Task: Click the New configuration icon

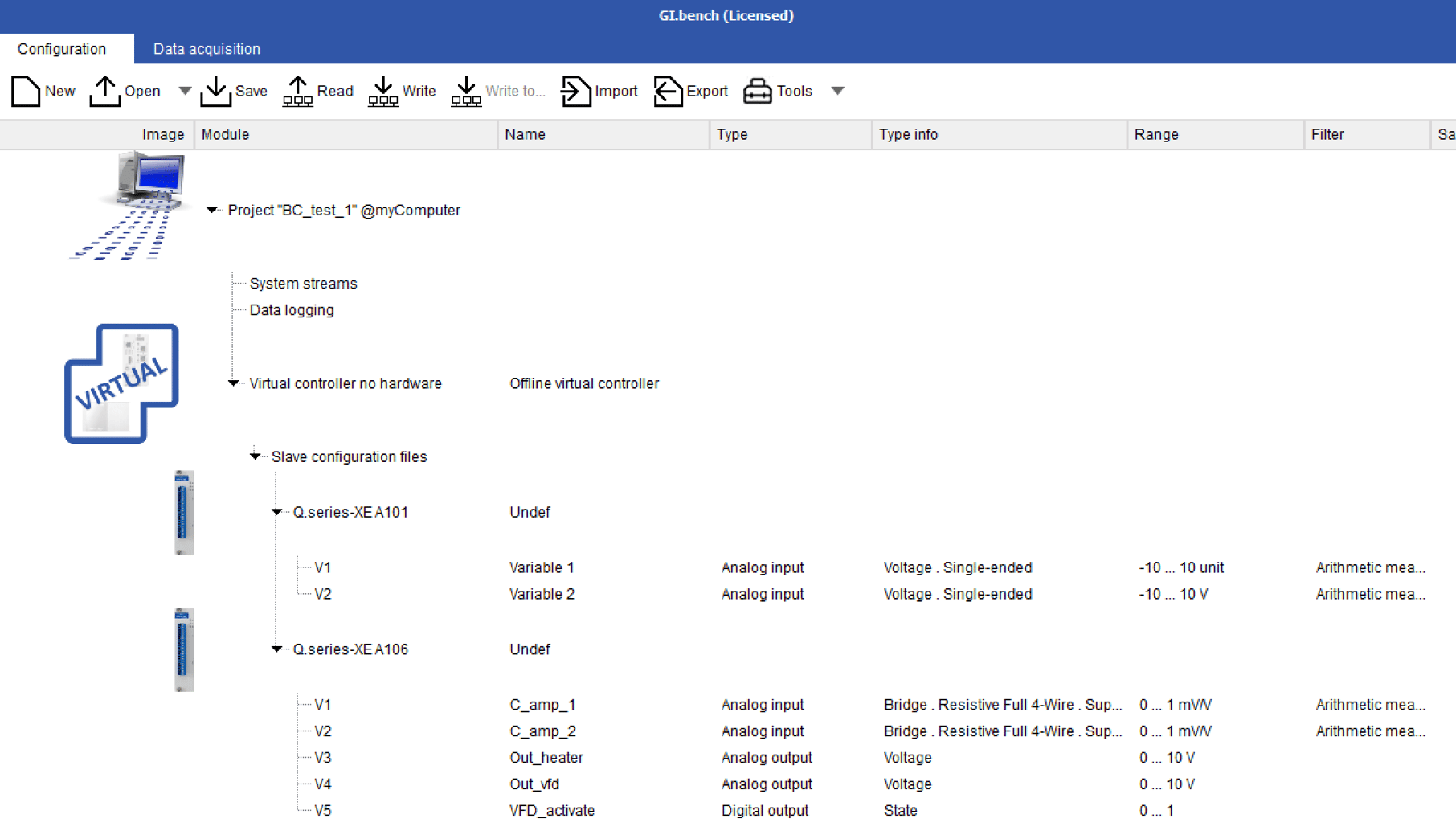Action: [x=26, y=91]
